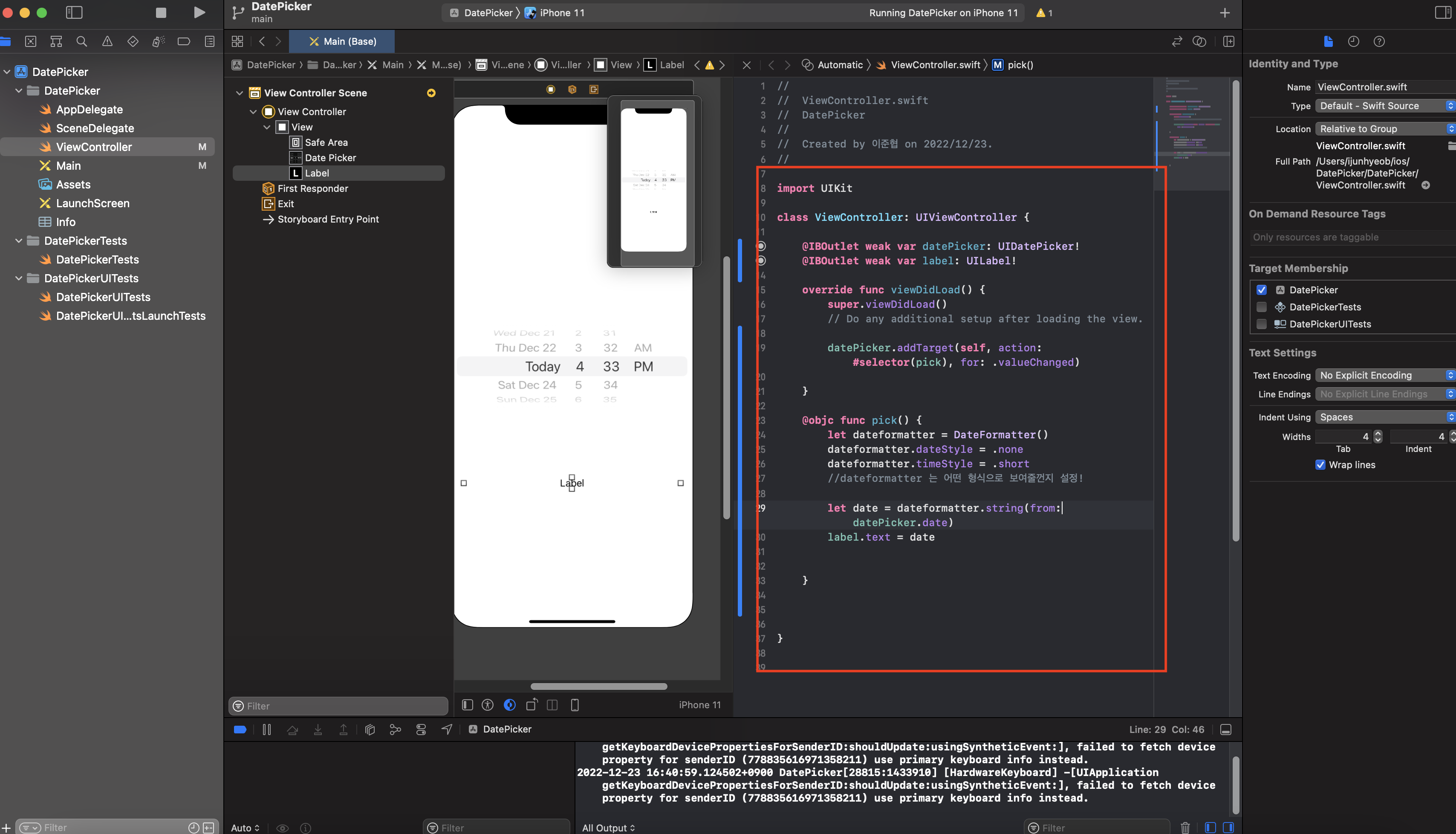Click the Stop button in toolbar

tap(161, 13)
